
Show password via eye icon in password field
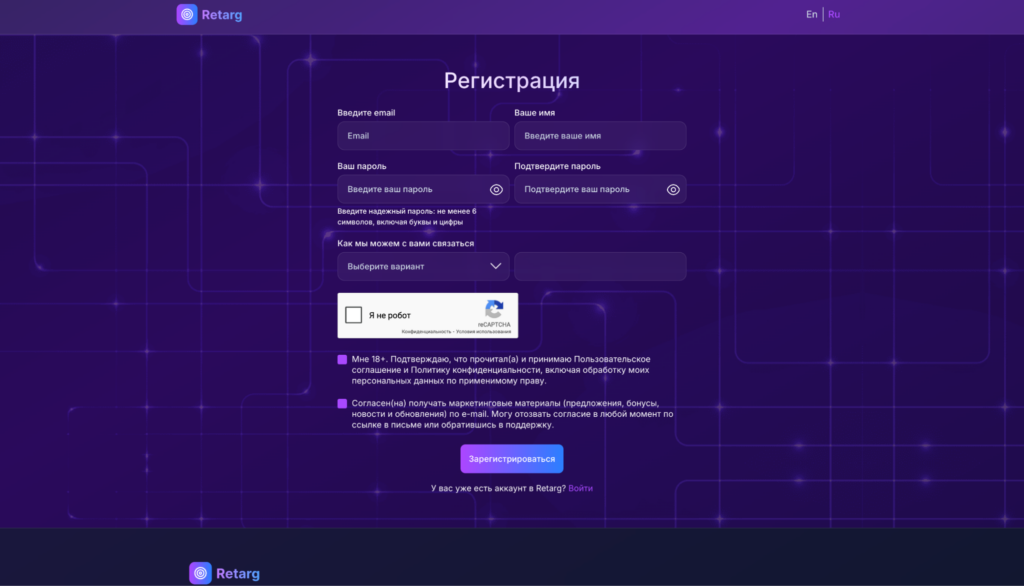[x=496, y=189]
